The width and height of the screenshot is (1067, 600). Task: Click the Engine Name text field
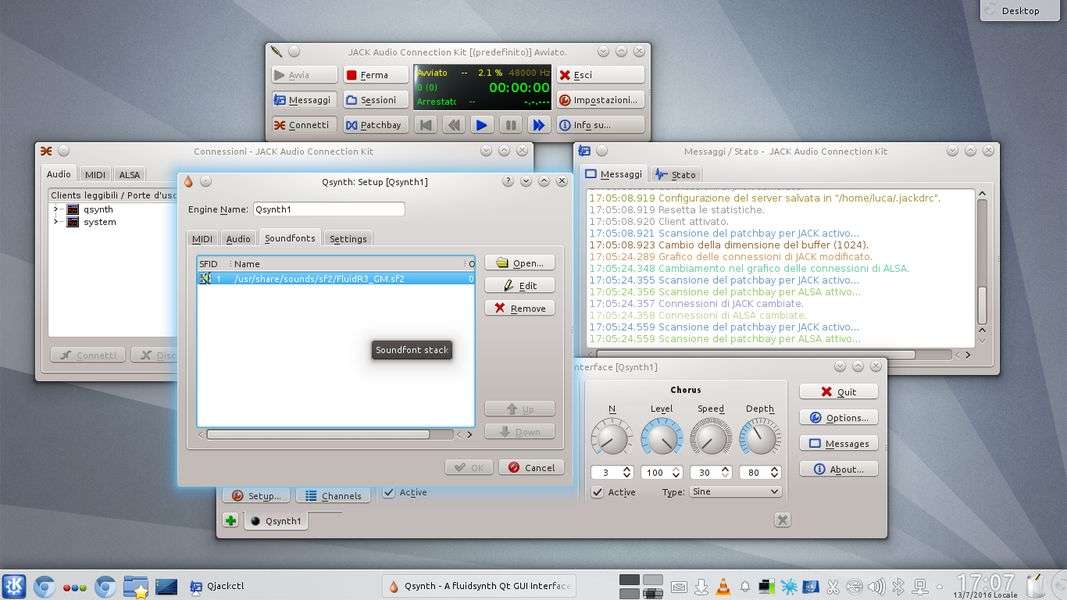(328, 210)
